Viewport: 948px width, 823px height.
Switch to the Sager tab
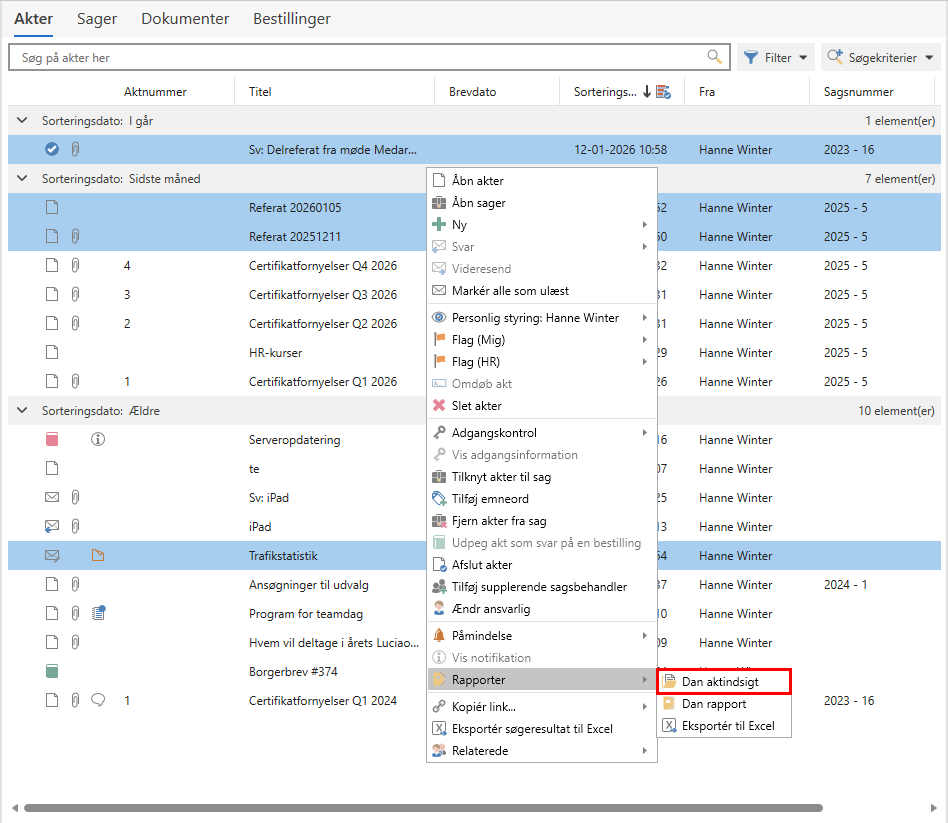(x=97, y=19)
